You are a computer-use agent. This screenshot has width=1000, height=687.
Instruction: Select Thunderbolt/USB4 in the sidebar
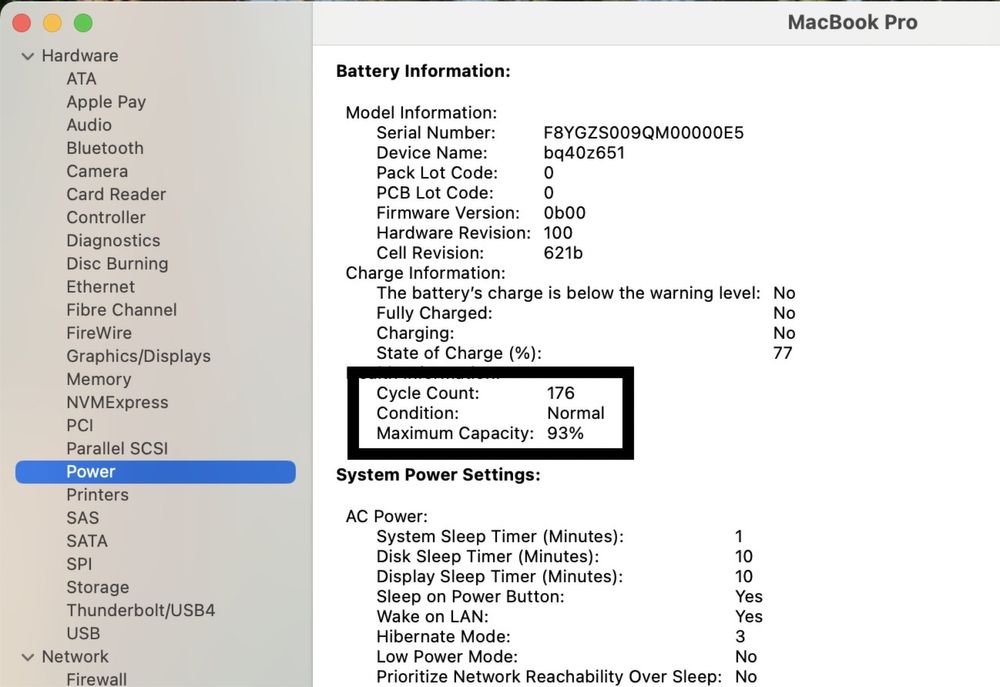click(x=141, y=610)
